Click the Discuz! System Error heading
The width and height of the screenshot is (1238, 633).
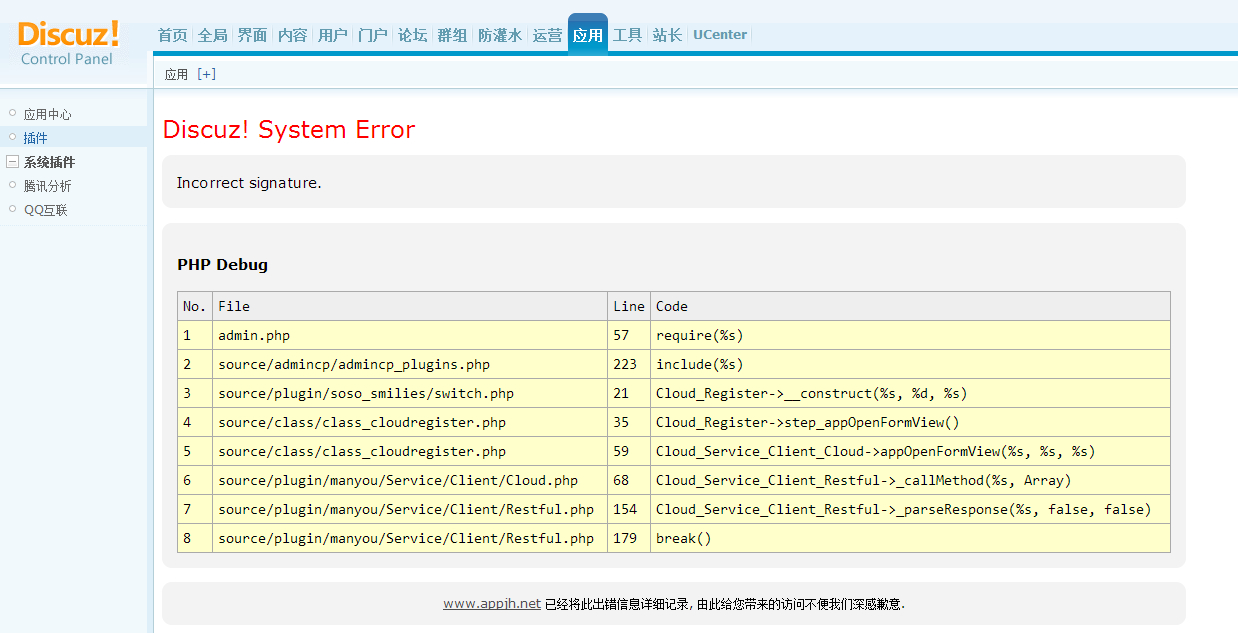[289, 130]
